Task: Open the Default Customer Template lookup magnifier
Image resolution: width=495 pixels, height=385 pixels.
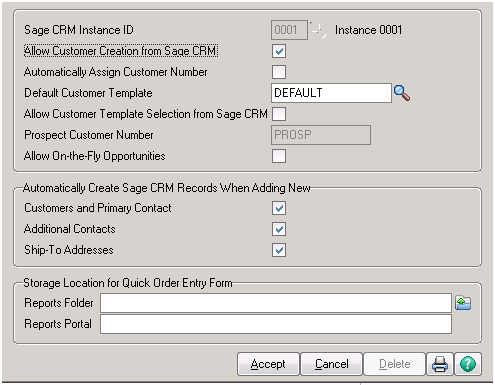Action: [402, 93]
